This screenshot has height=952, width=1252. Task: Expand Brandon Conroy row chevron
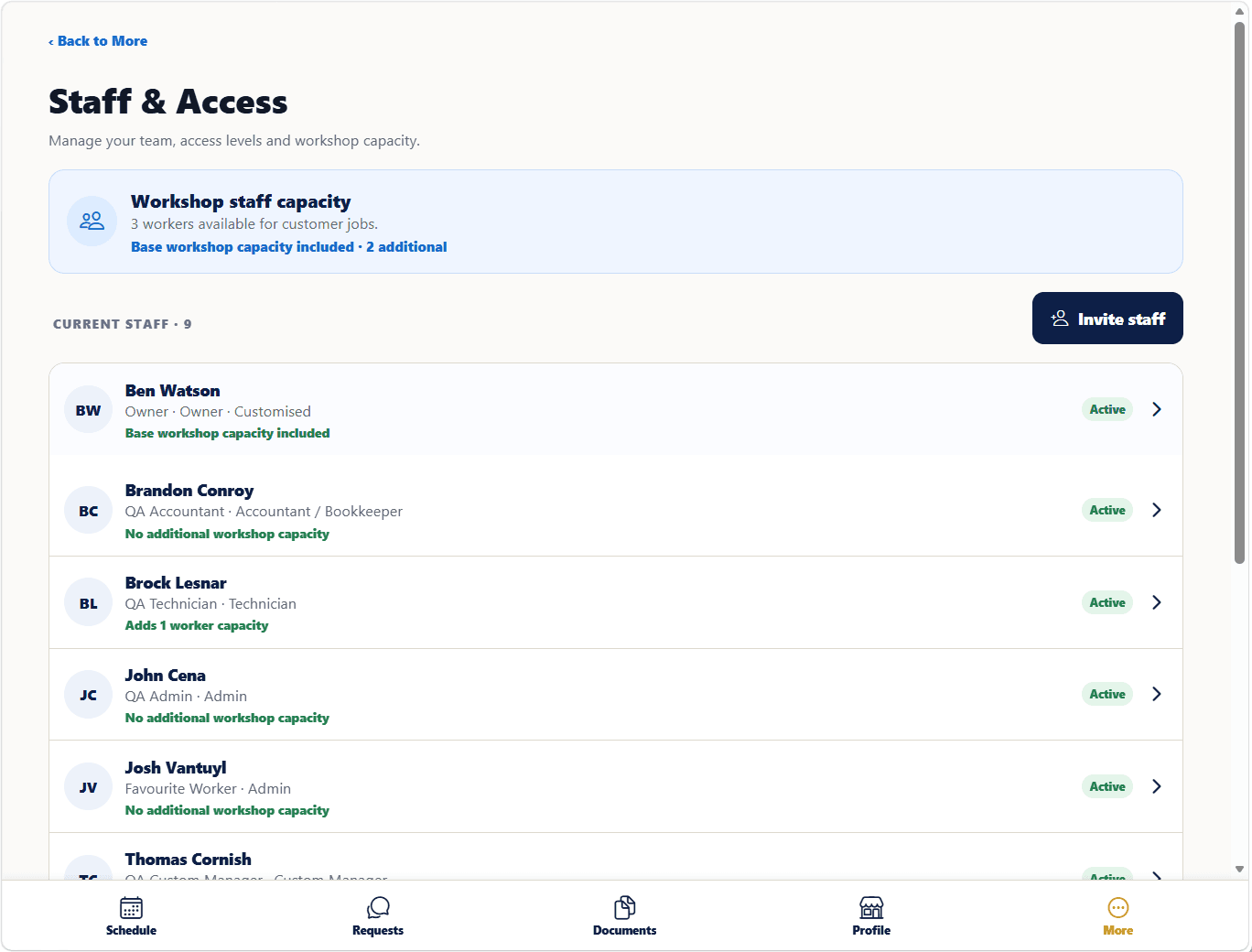(x=1157, y=510)
